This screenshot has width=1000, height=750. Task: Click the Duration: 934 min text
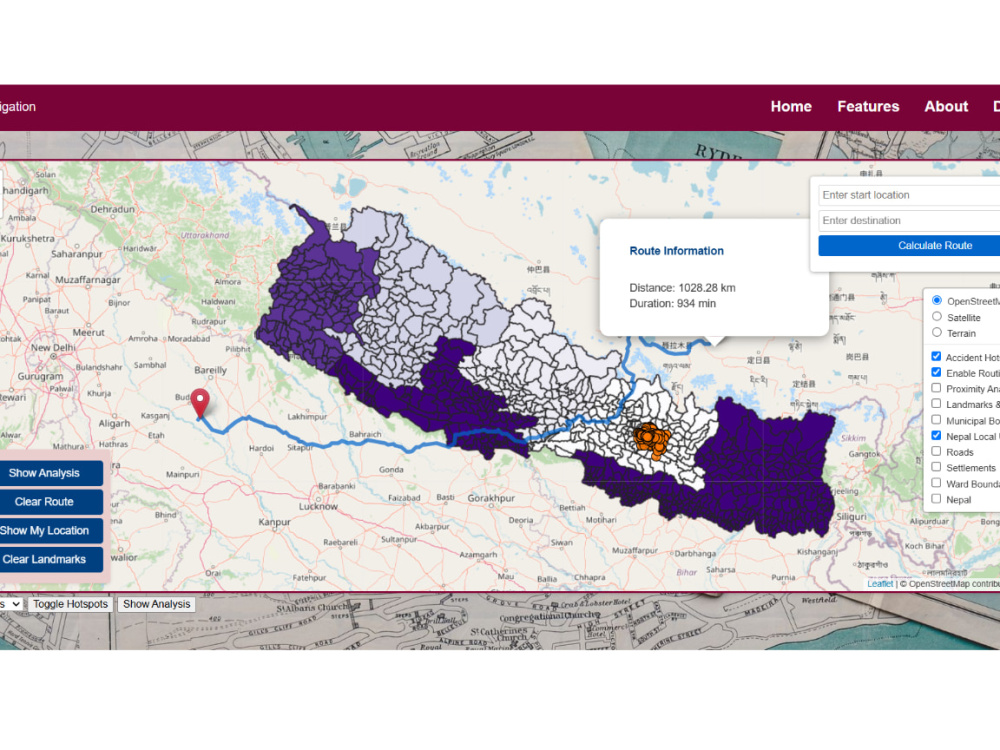pyautogui.click(x=672, y=304)
